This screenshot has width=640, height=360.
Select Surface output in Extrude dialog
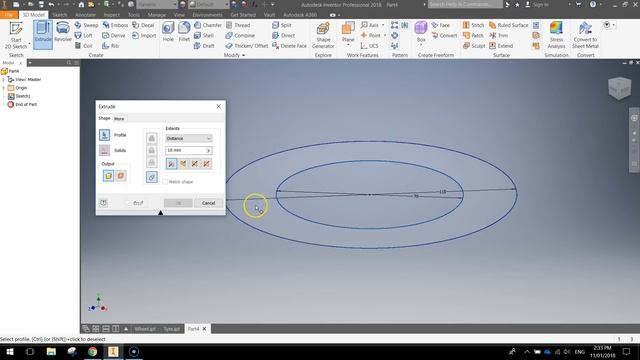click(121, 176)
